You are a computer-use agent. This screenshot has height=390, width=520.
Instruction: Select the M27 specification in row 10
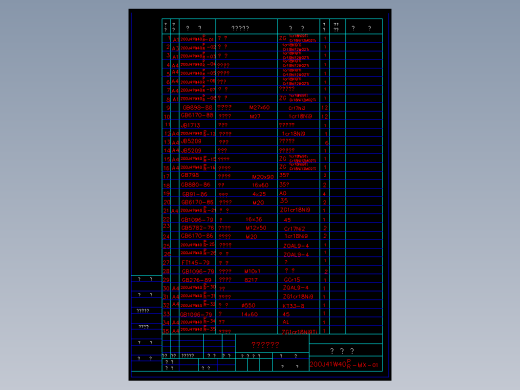pos(255,116)
